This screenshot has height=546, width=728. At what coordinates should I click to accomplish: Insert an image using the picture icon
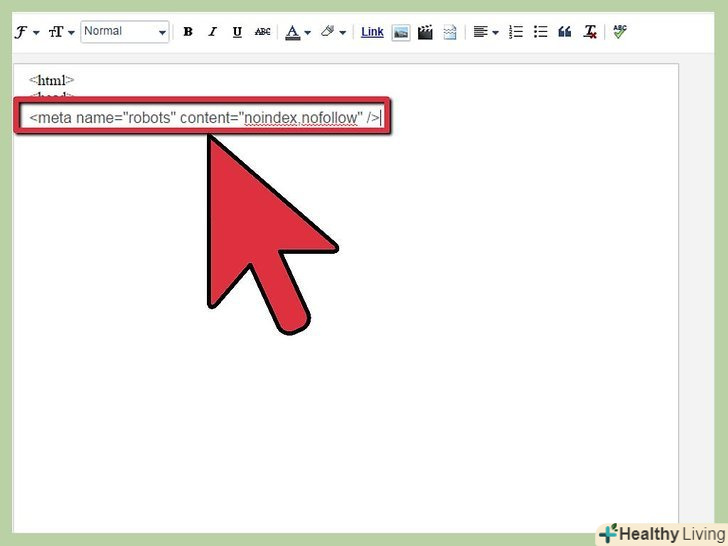tap(400, 32)
